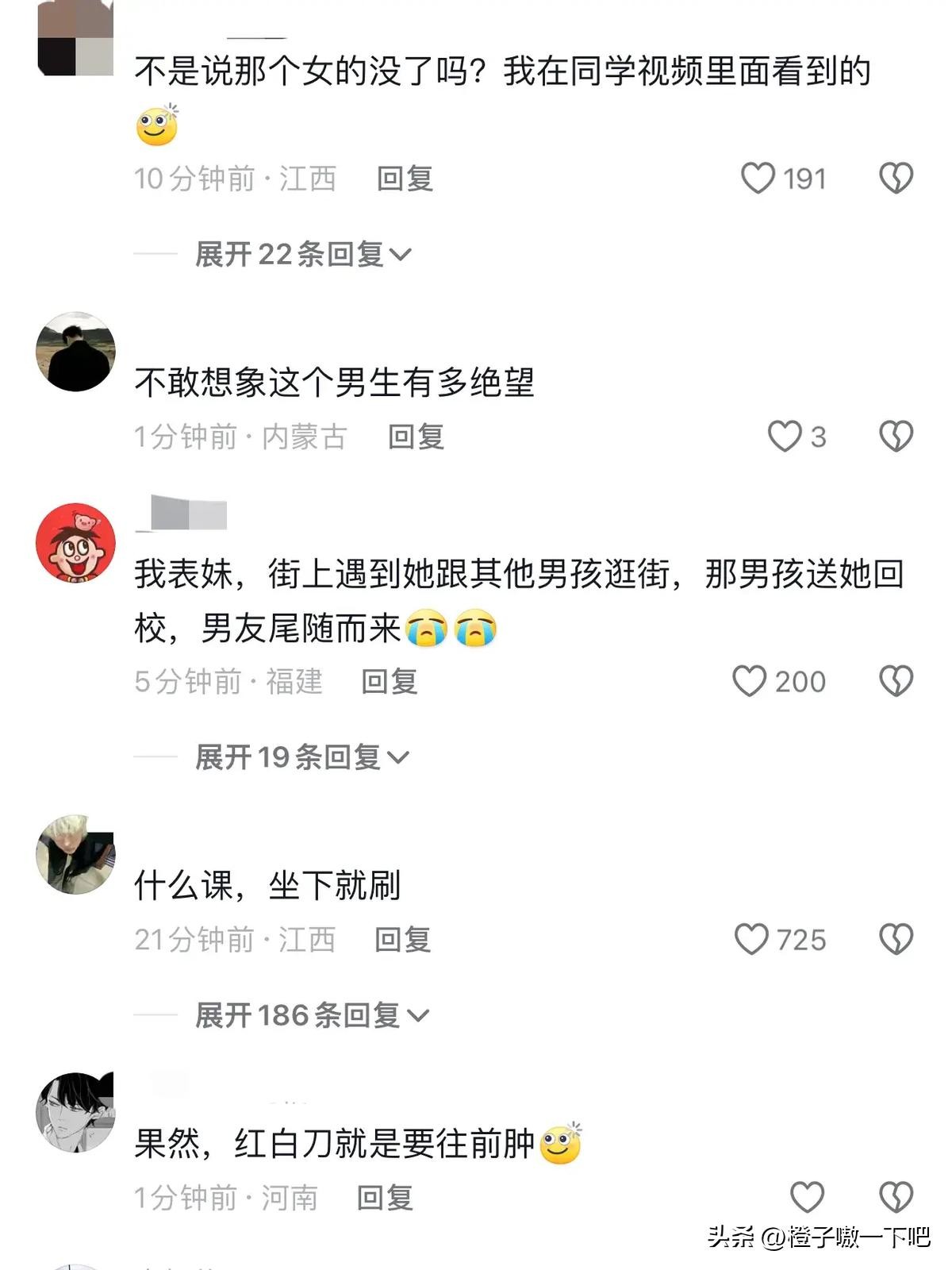Screen dimensions: 952x1270
Task: Tap broken heart on 内蒙古 comment
Action: [x=896, y=436]
